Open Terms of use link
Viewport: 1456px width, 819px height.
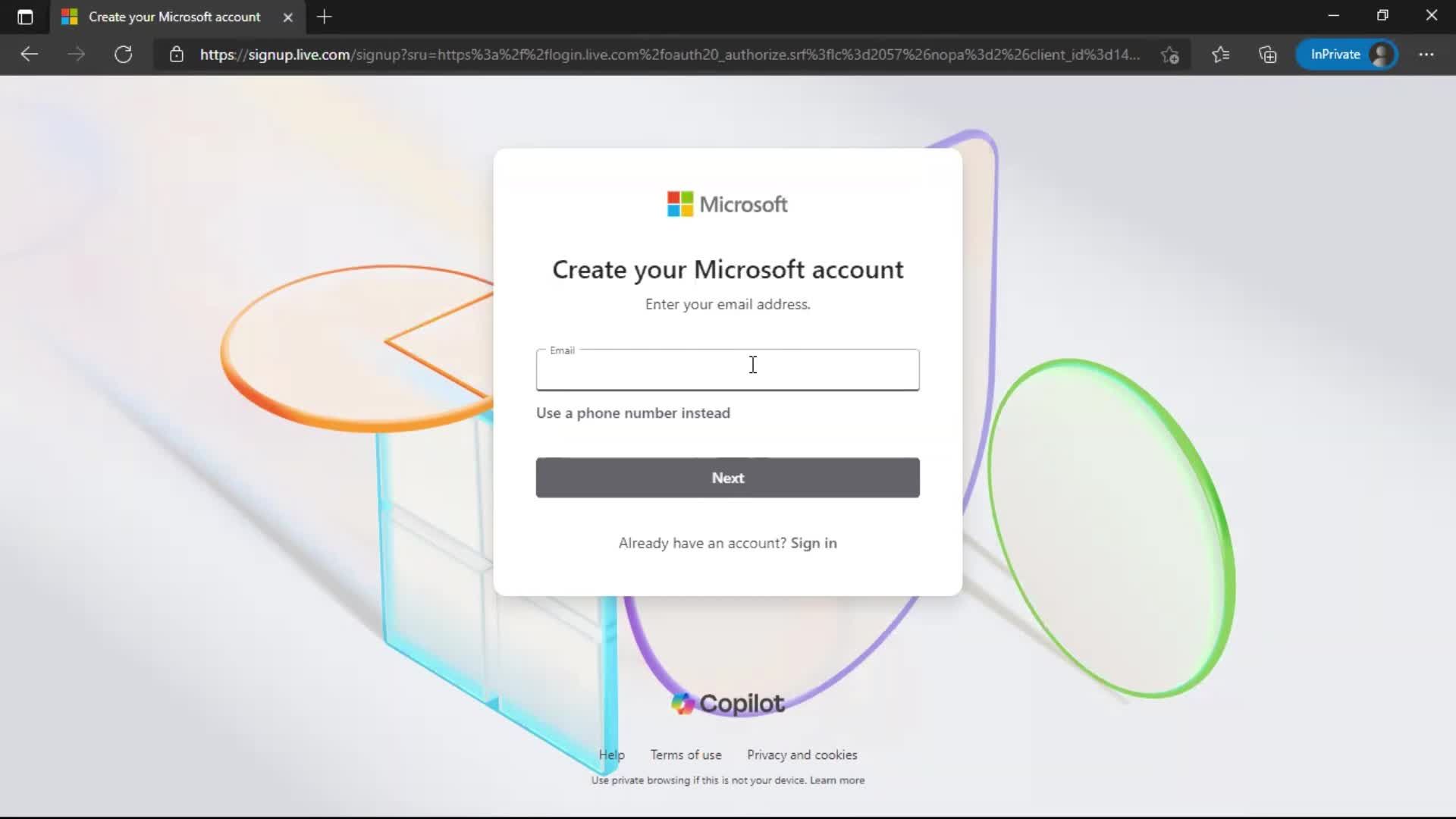pyautogui.click(x=686, y=755)
